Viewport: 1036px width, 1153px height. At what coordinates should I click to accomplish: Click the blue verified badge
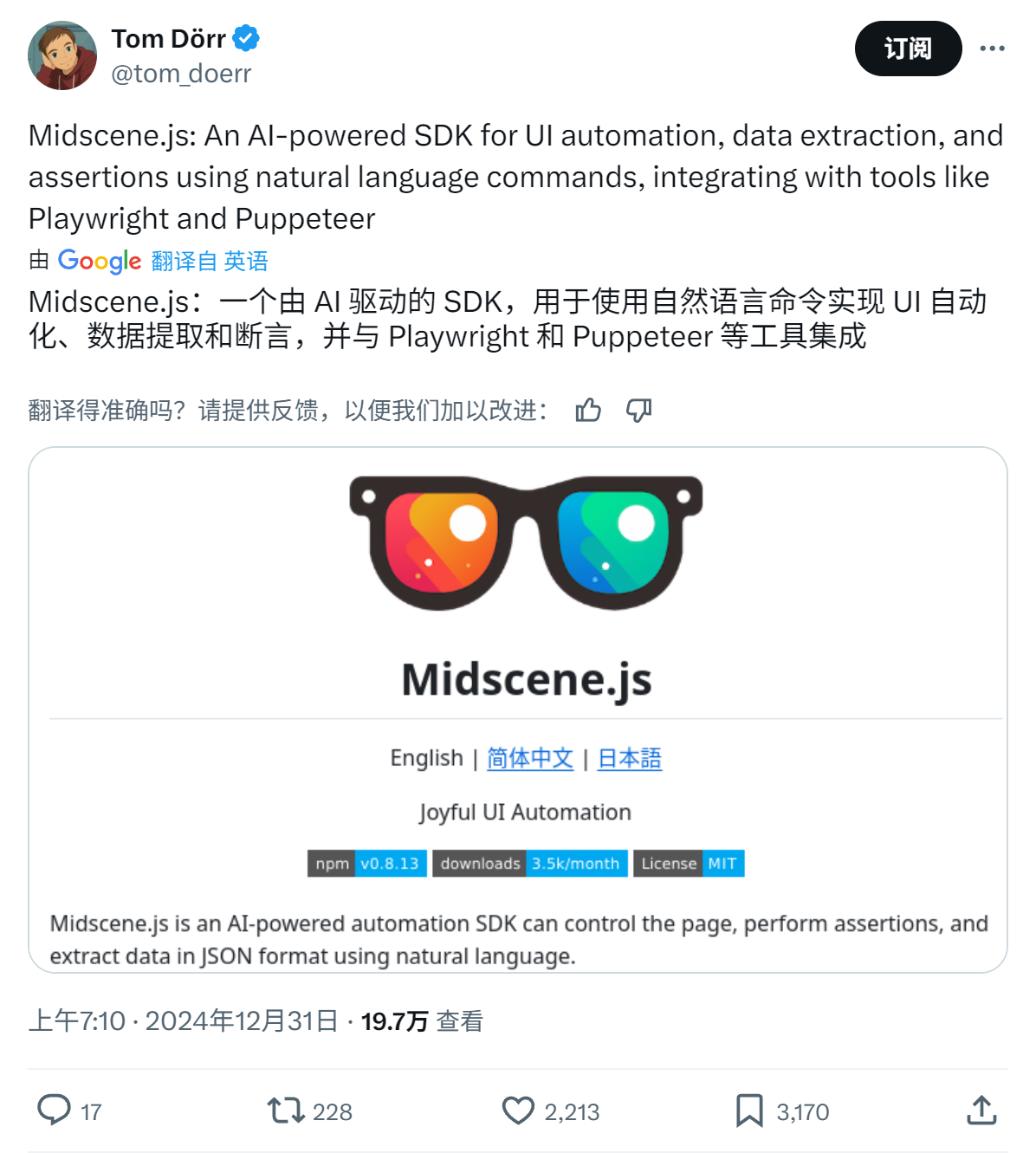coord(246,39)
